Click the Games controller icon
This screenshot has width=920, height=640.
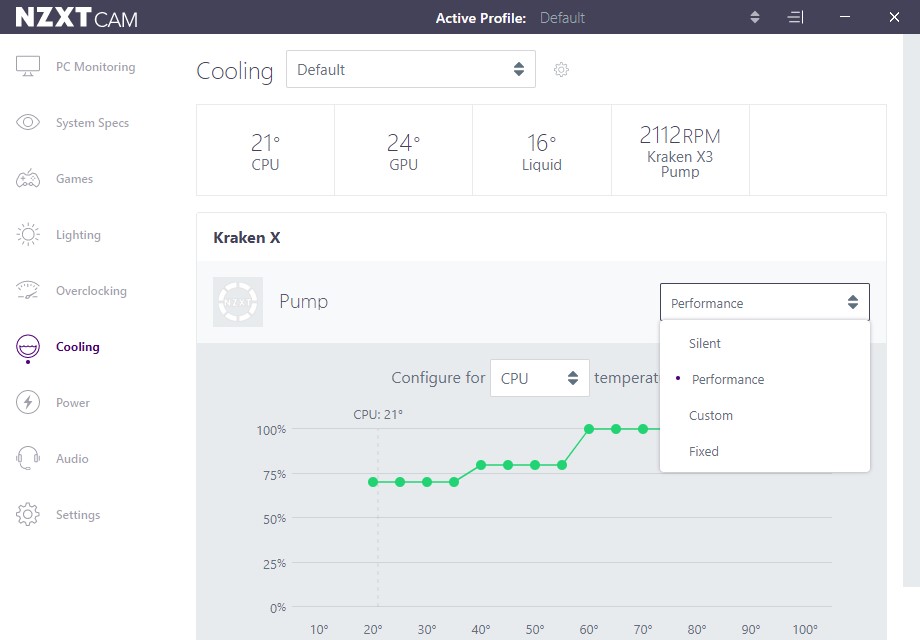tap(28, 178)
